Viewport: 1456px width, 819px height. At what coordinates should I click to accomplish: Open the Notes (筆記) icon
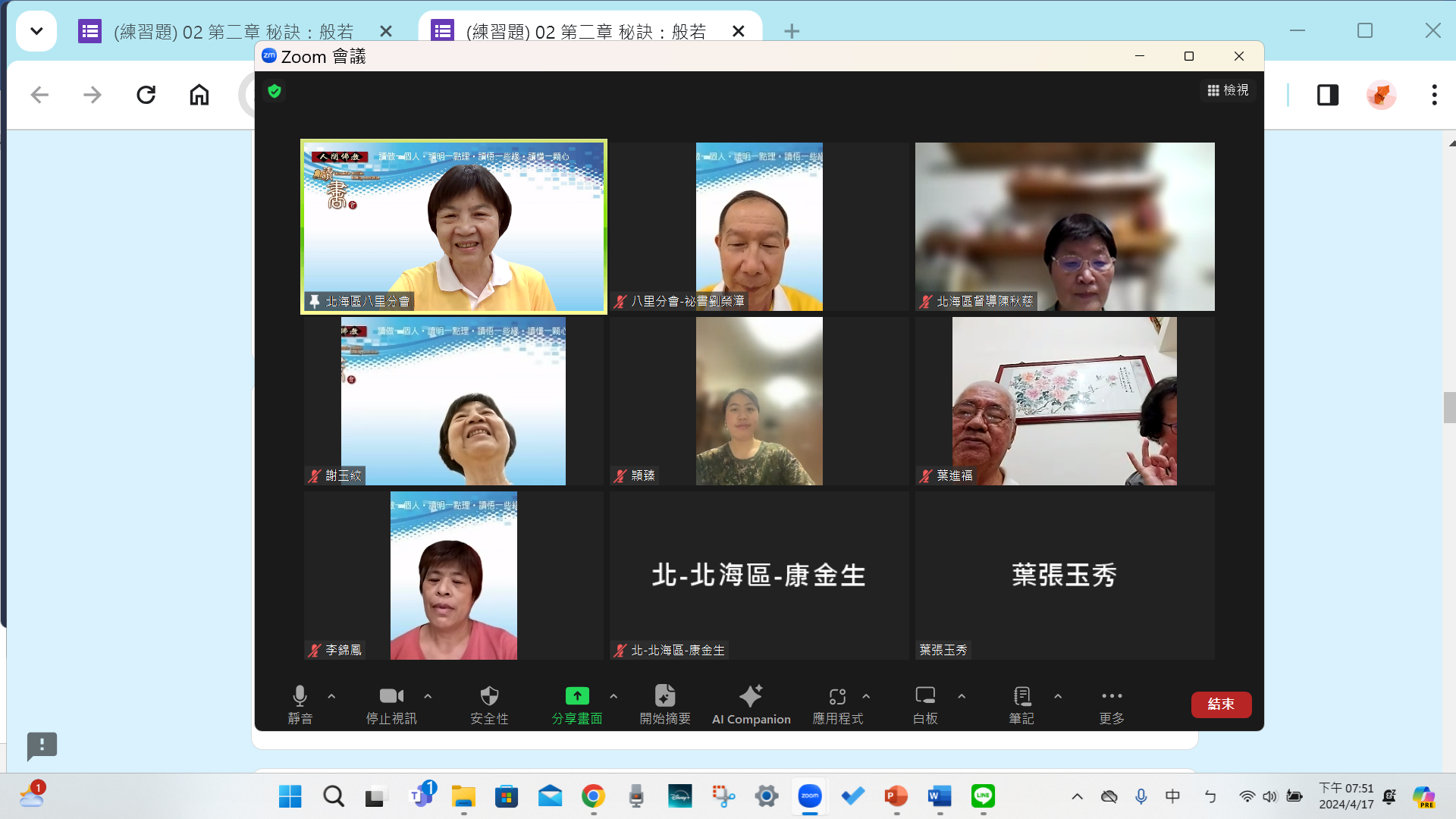coord(1021,696)
